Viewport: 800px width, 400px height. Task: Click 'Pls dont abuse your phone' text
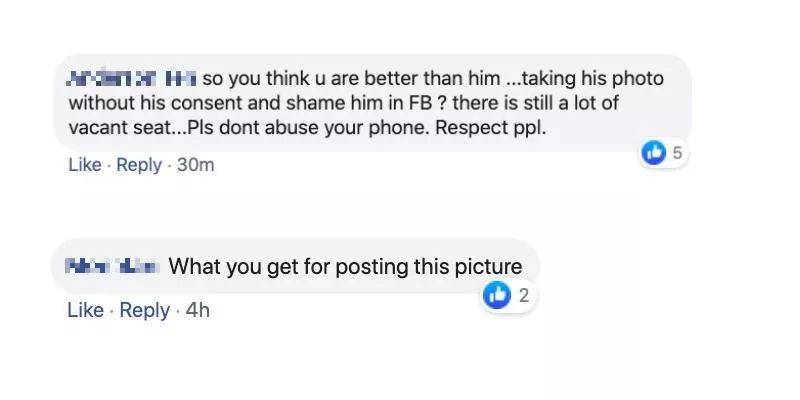click(x=309, y=128)
